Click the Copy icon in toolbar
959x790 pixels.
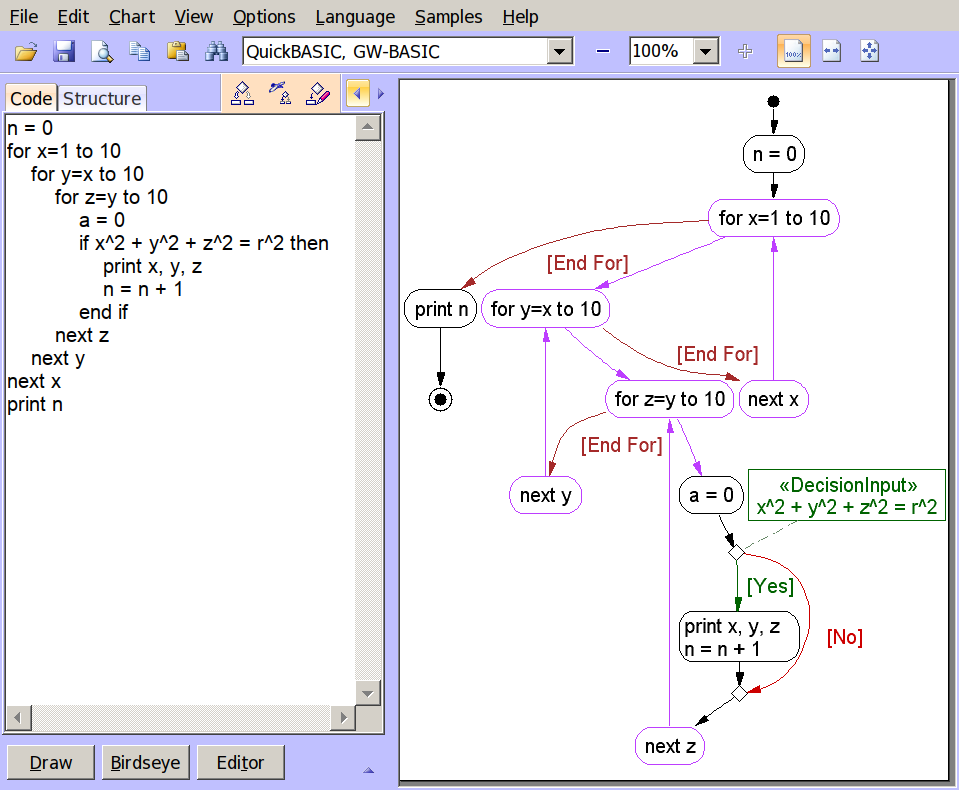[140, 52]
